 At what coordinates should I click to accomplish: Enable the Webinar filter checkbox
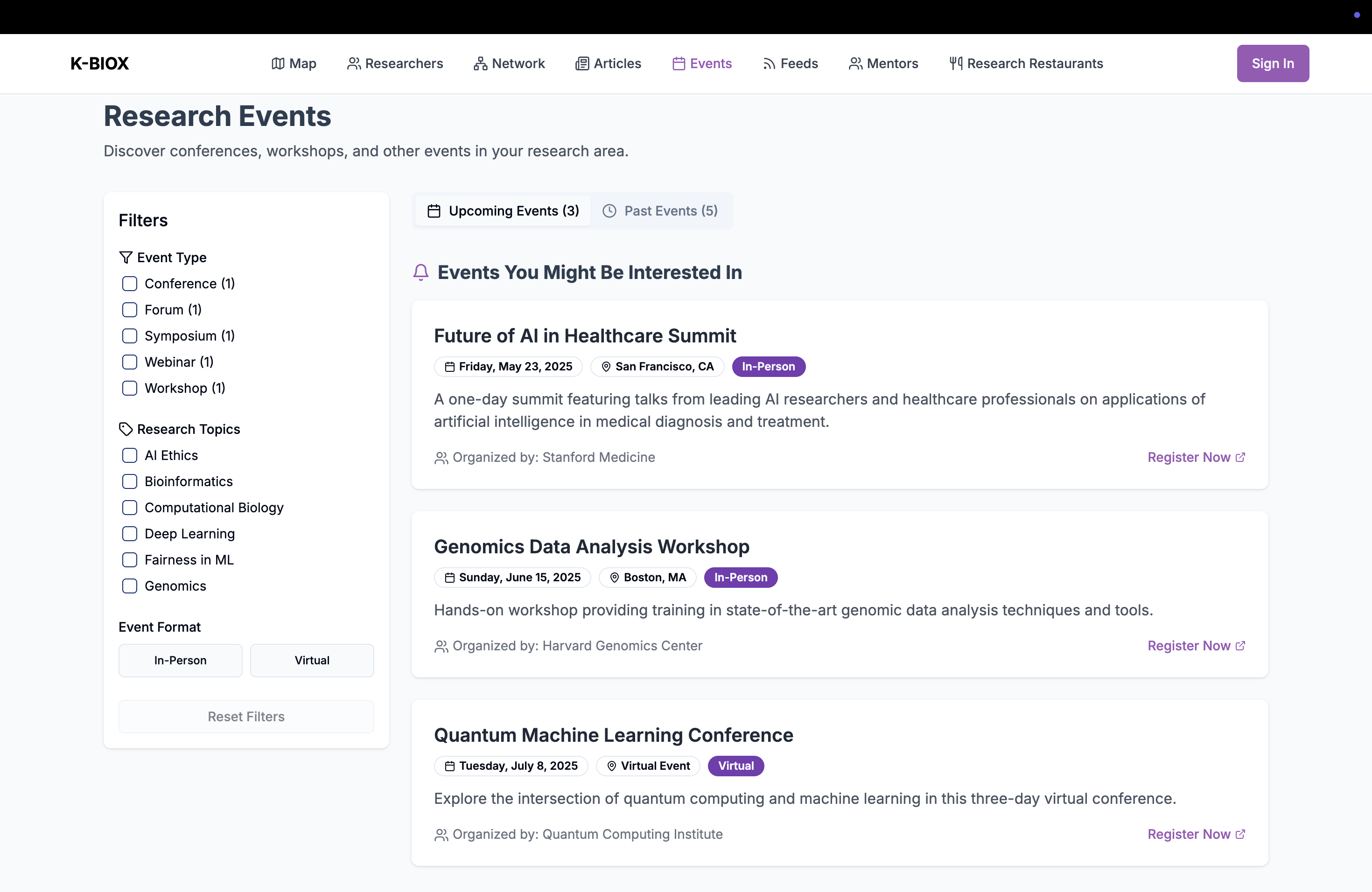(x=130, y=362)
